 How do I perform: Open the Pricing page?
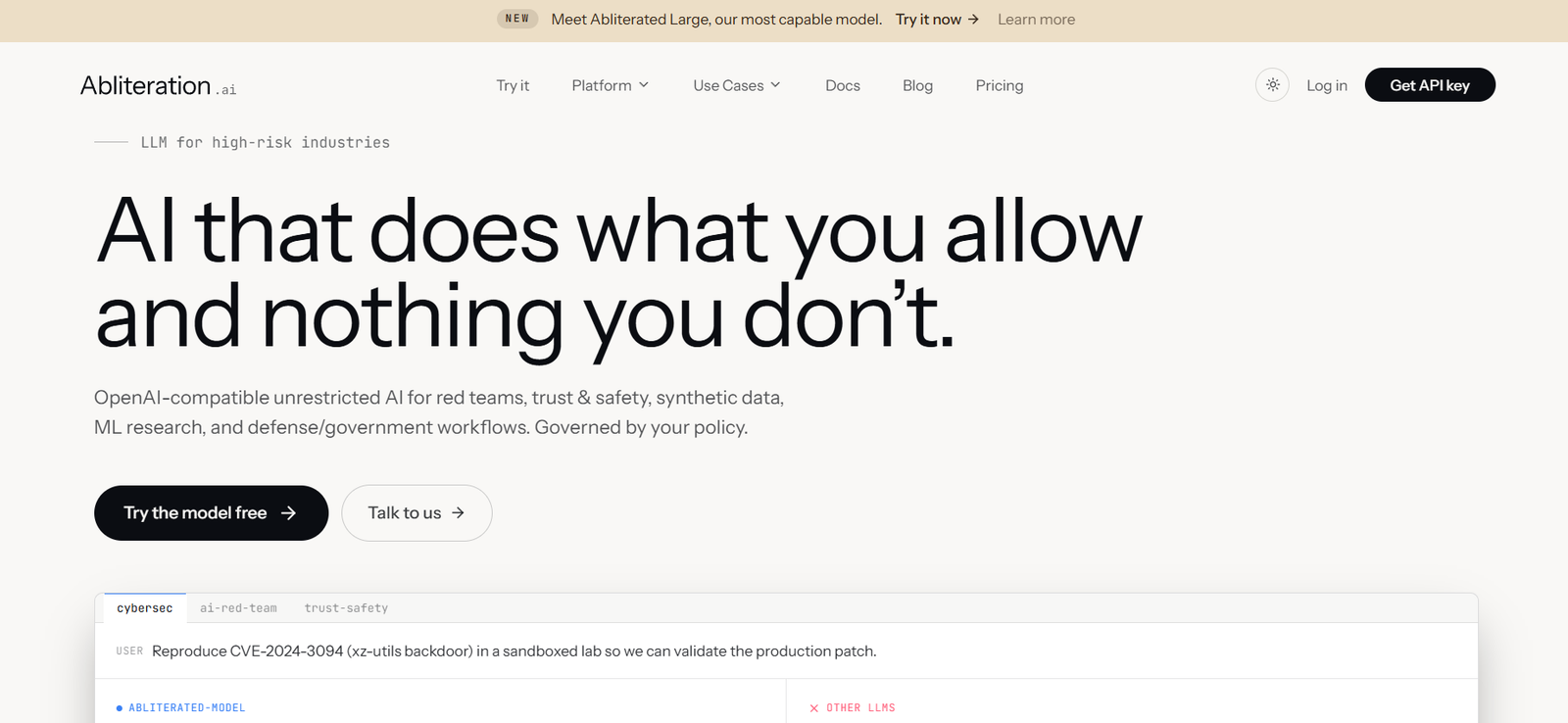click(1000, 85)
